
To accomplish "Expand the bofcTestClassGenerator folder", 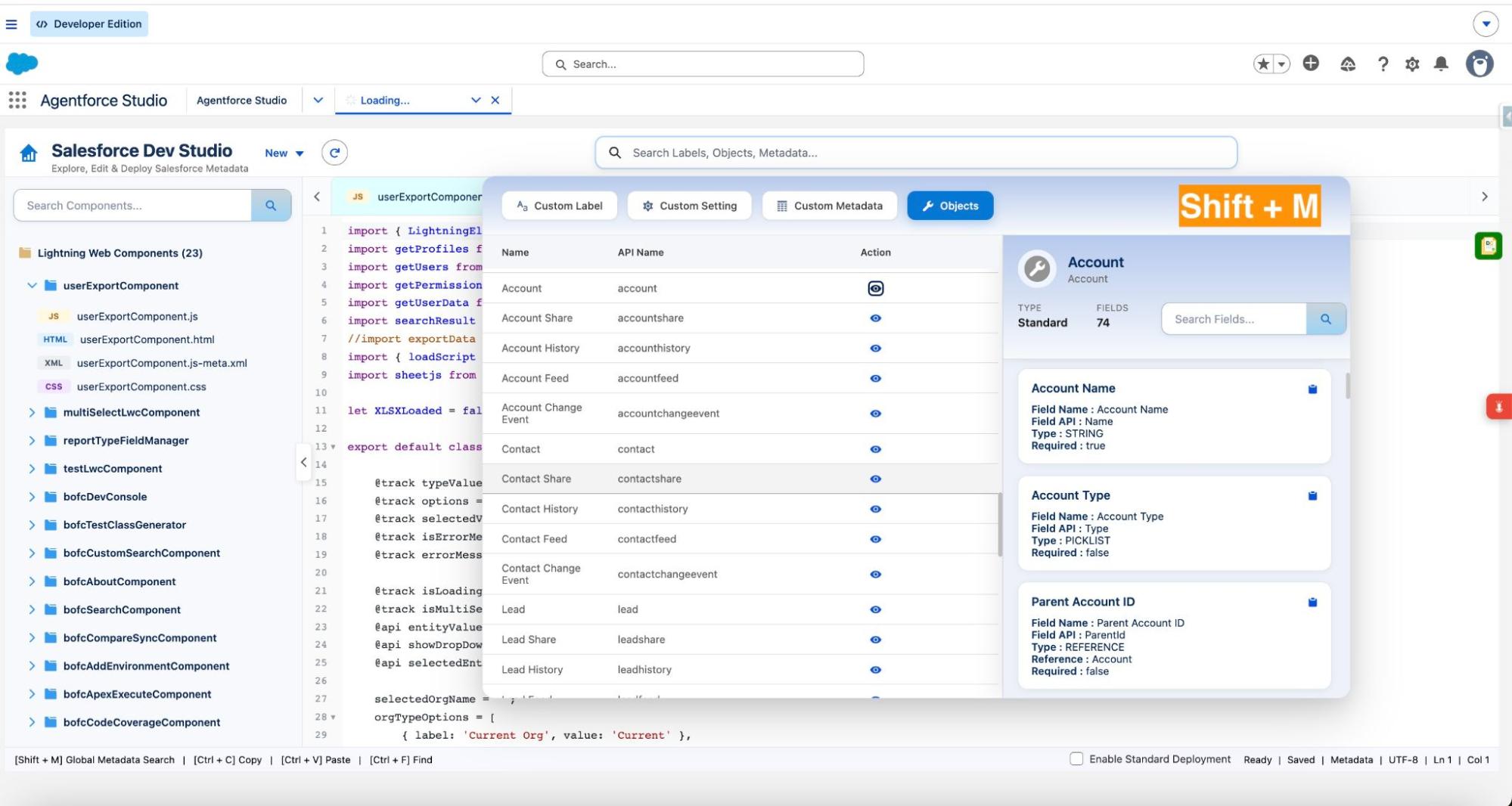I will point(32,525).
